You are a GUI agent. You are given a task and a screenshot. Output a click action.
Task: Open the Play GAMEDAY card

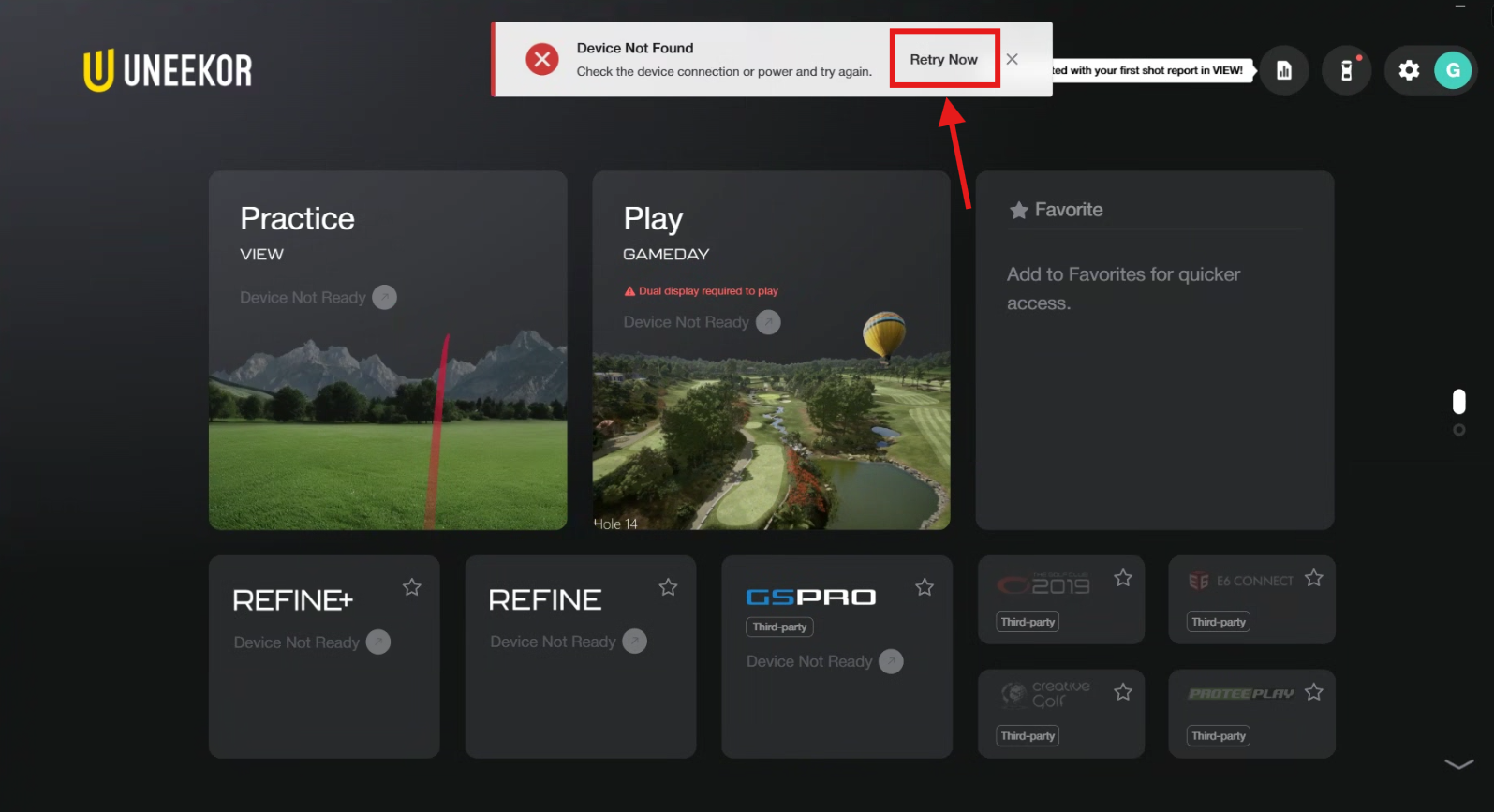(771, 350)
